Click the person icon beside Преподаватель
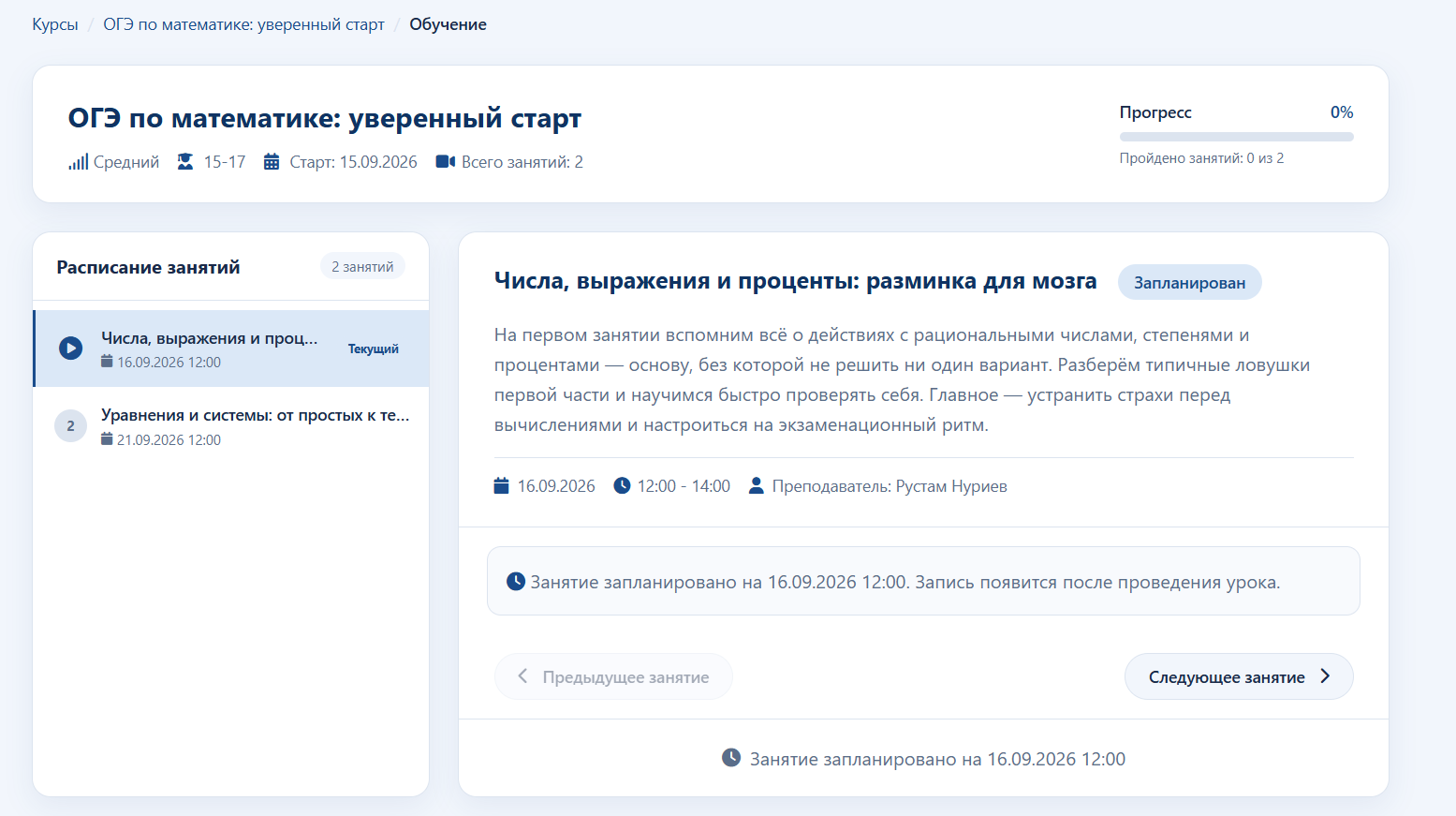Image resolution: width=1456 pixels, height=816 pixels. coord(757,485)
